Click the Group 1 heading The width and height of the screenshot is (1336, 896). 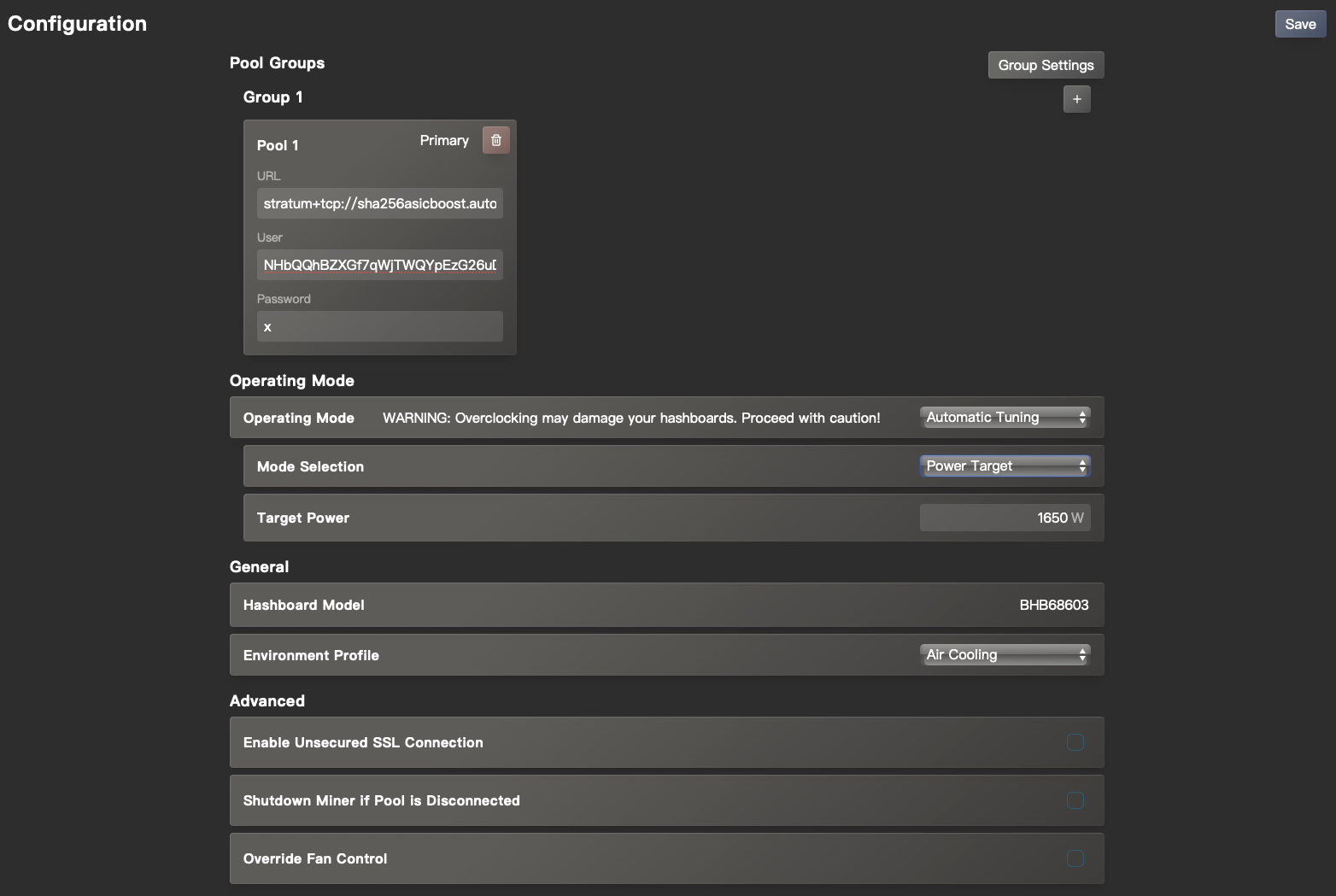click(x=272, y=97)
